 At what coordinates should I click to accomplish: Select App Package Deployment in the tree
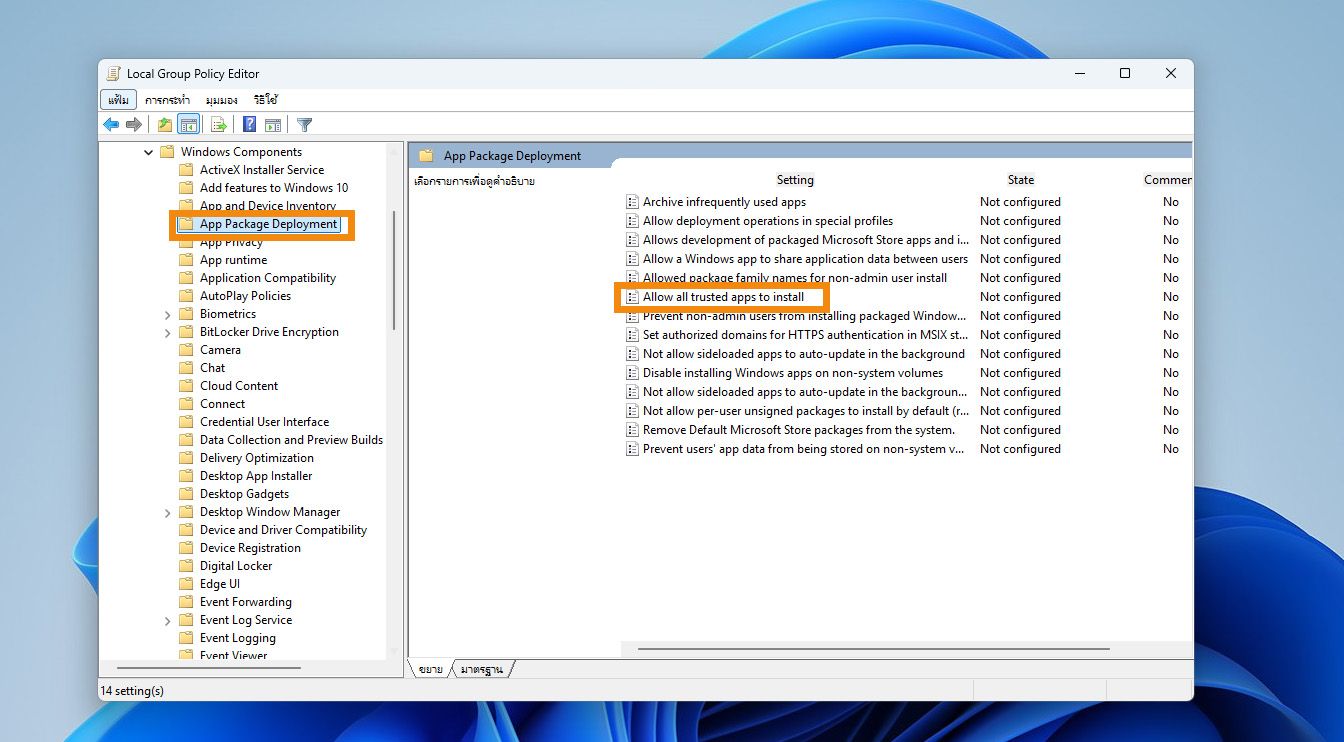click(268, 224)
